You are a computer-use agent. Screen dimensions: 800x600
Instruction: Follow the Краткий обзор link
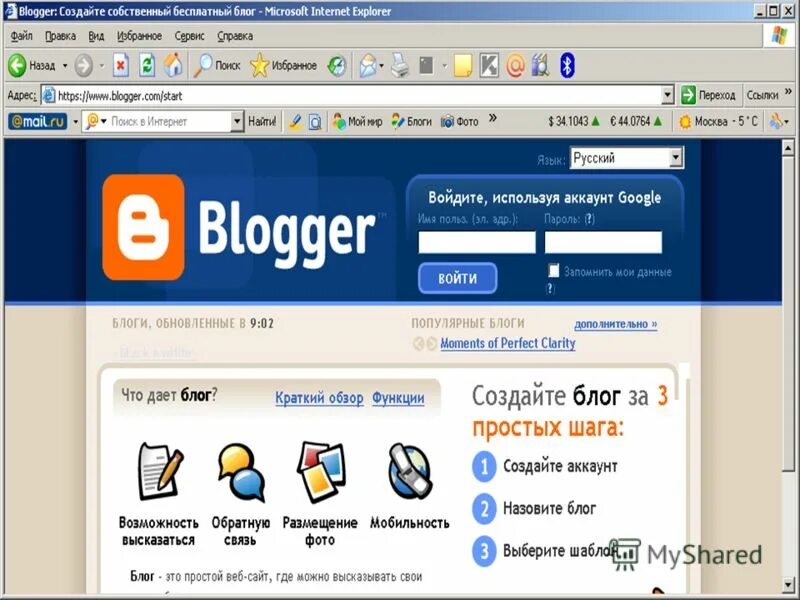point(319,398)
